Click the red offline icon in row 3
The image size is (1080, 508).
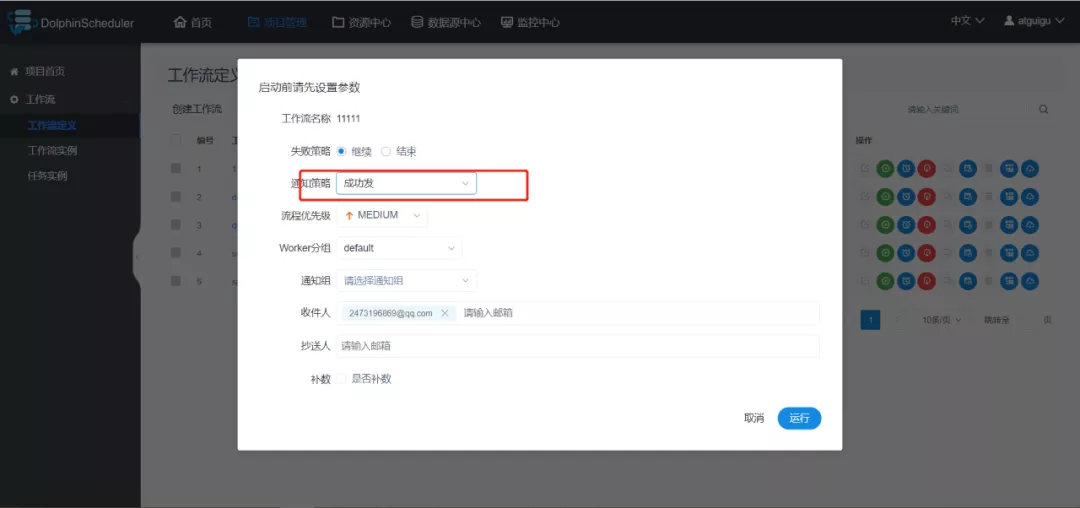coord(926,225)
